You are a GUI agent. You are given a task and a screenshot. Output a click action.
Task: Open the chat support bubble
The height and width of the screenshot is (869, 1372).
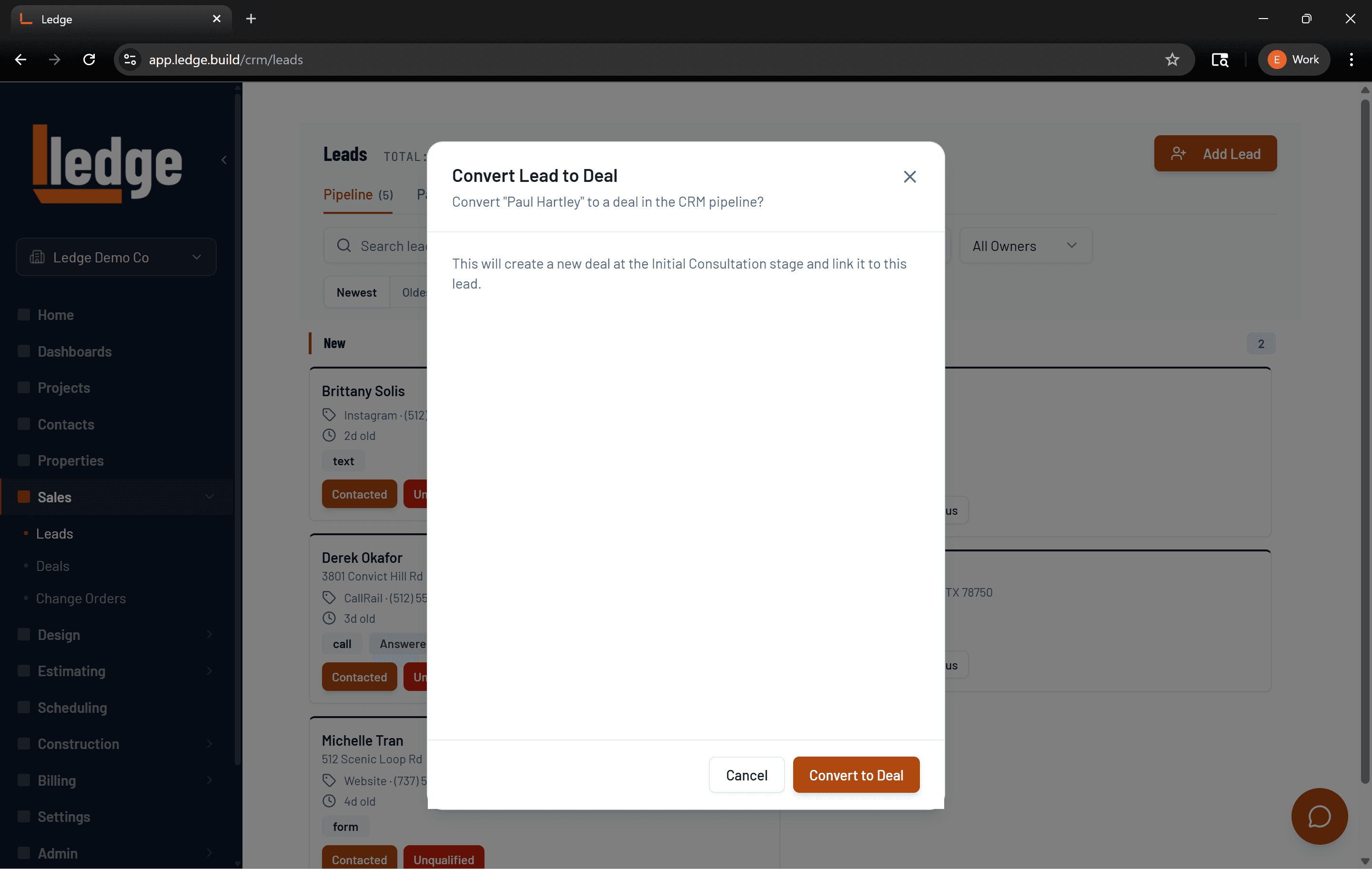pos(1319,816)
